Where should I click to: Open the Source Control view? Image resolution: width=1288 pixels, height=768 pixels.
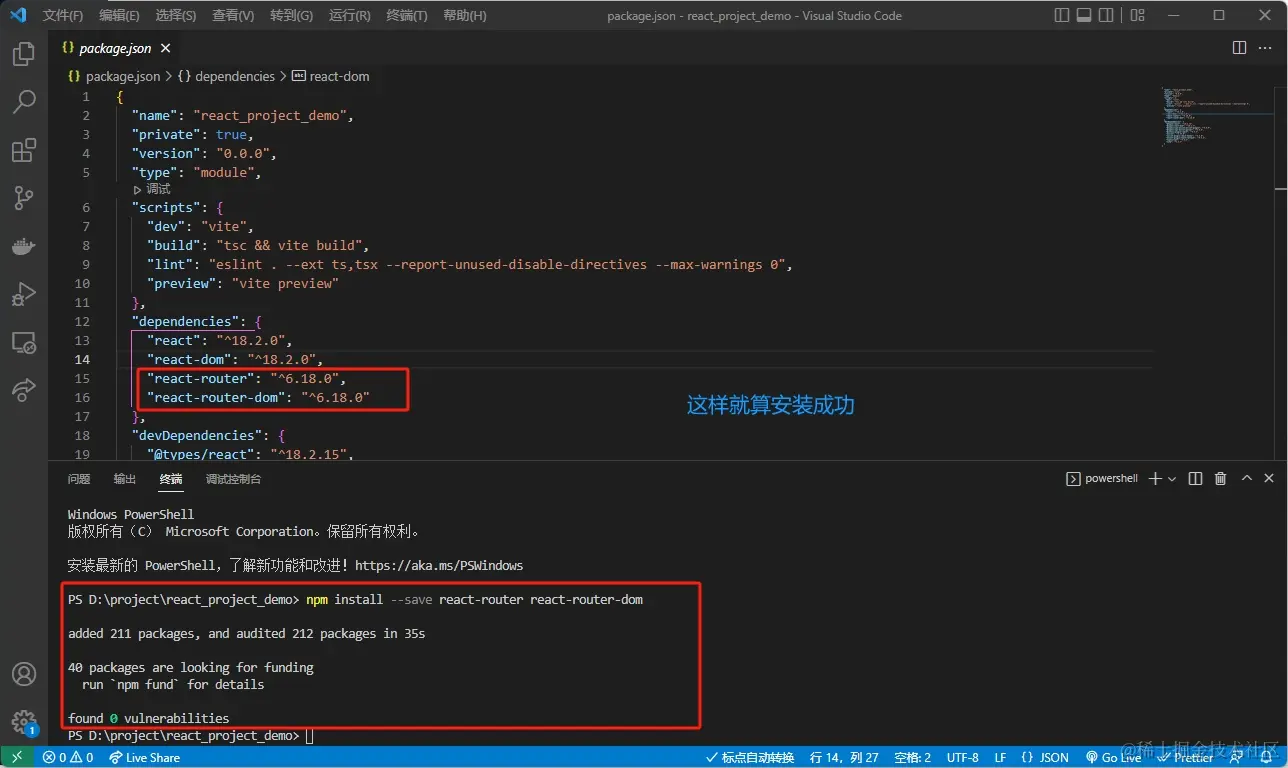pos(24,198)
